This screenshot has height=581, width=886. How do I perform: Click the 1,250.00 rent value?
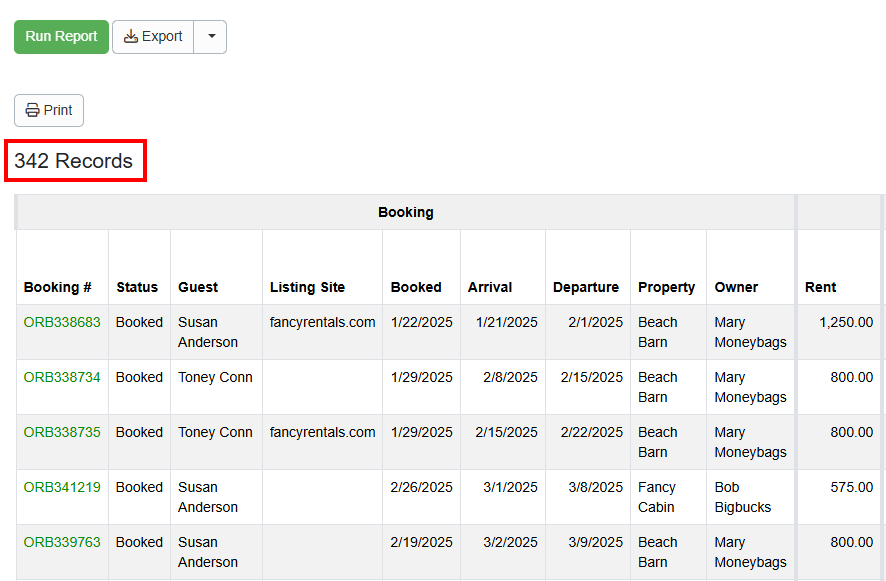pyautogui.click(x=846, y=322)
